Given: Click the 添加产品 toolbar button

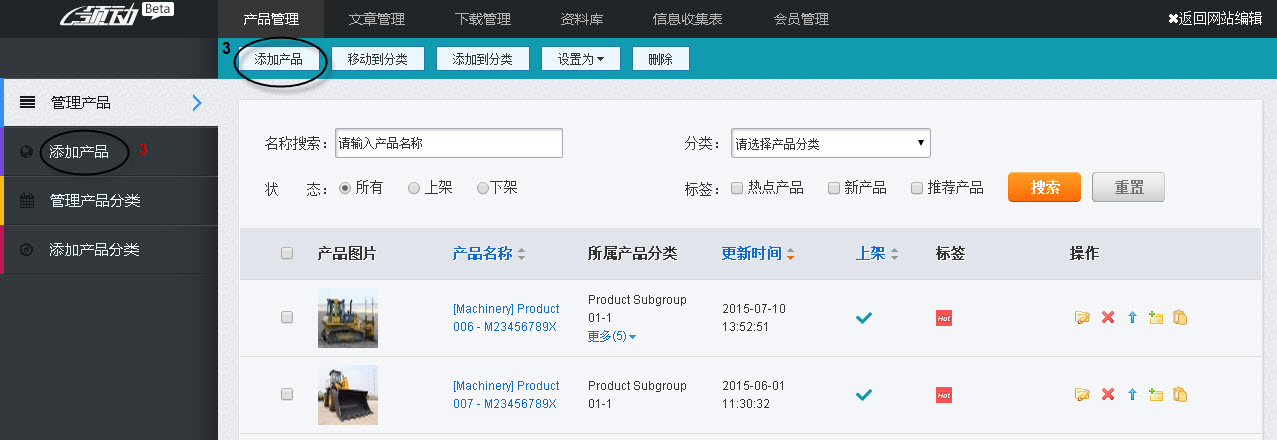Looking at the screenshot, I should tap(279, 59).
